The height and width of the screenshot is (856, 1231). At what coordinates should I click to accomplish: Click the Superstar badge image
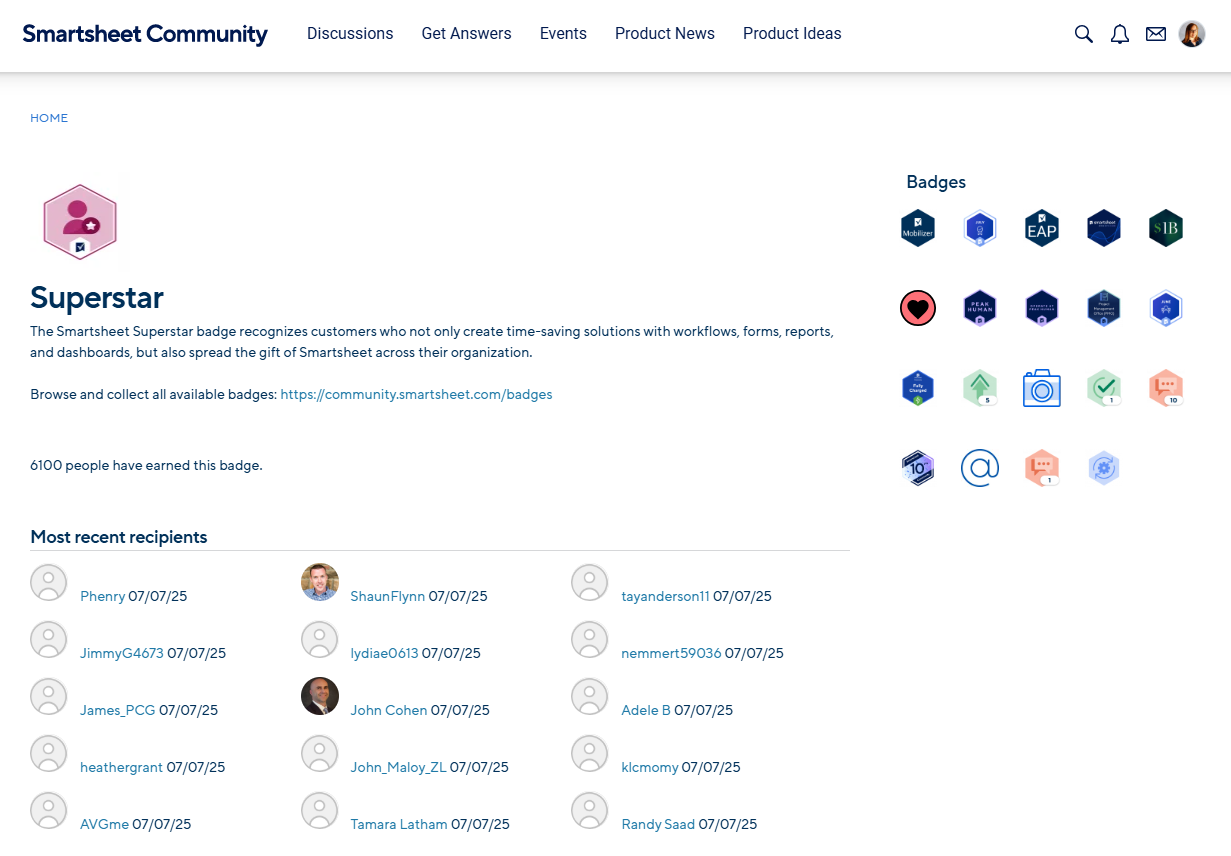pyautogui.click(x=80, y=222)
